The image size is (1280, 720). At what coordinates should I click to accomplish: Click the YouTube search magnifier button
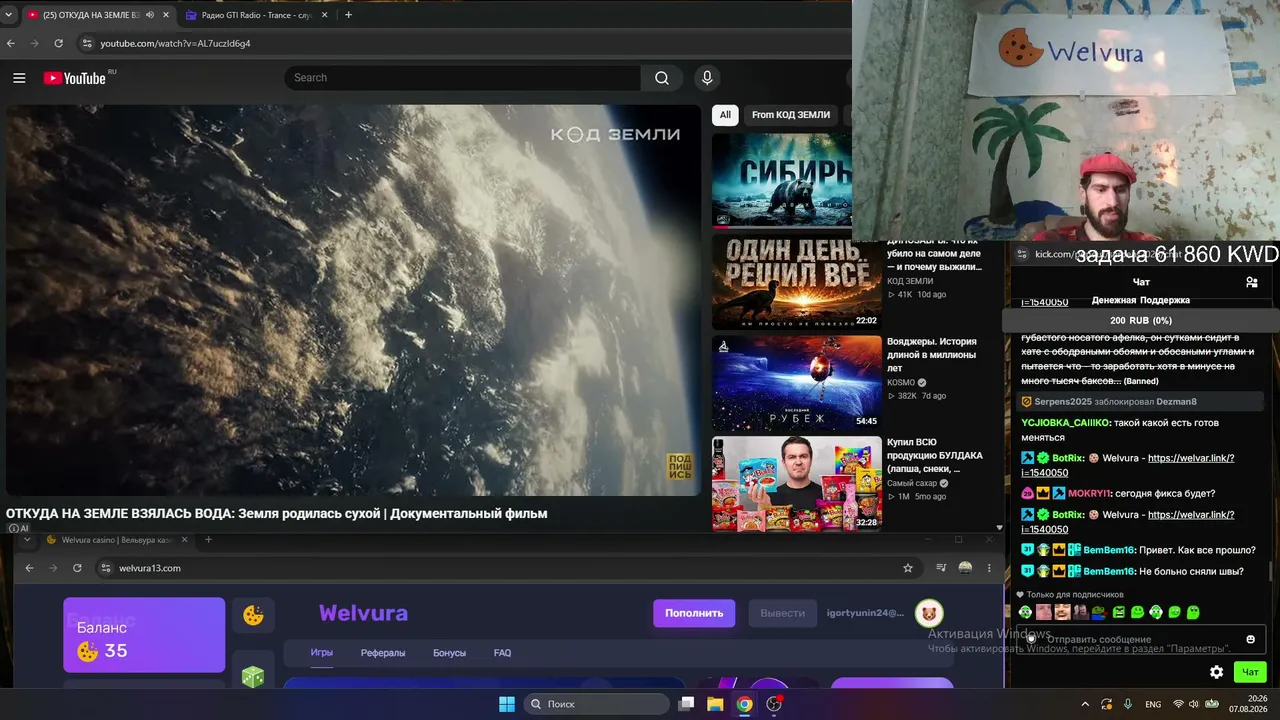click(x=662, y=78)
